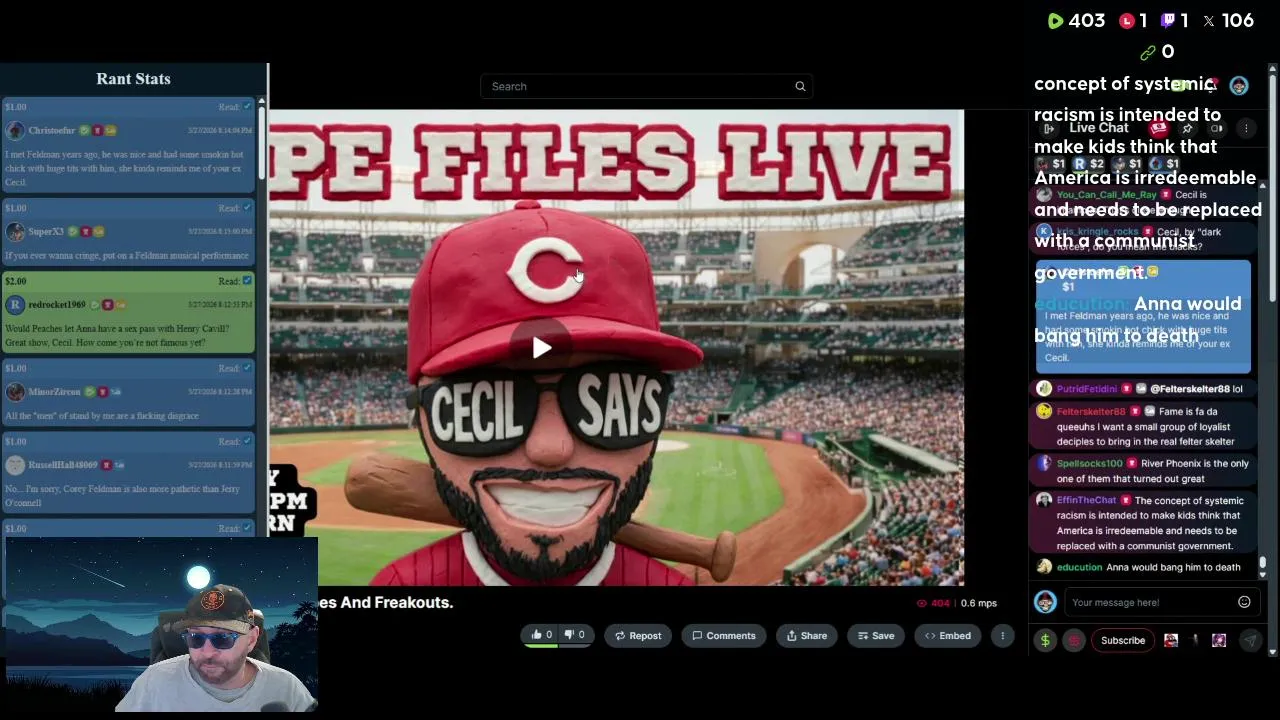Select the first red emote below the chat input
This screenshot has width=1280, height=720.
pos(1171,640)
